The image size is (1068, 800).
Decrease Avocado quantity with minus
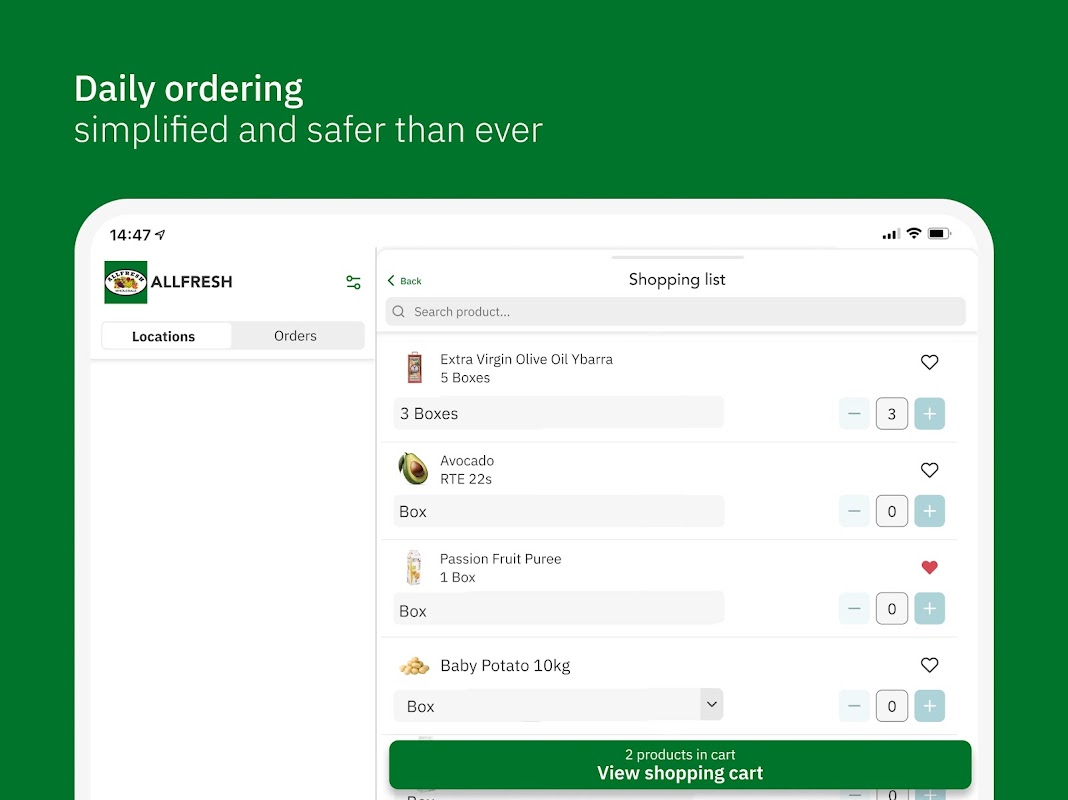coord(854,511)
